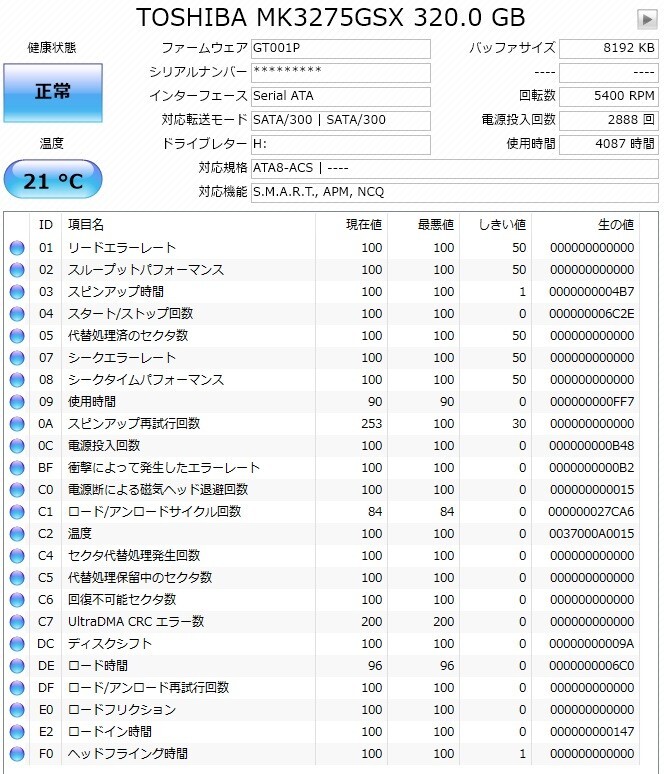Click the power-on count field 2888 回
Image resolution: width=664 pixels, height=774 pixels.
click(x=609, y=120)
